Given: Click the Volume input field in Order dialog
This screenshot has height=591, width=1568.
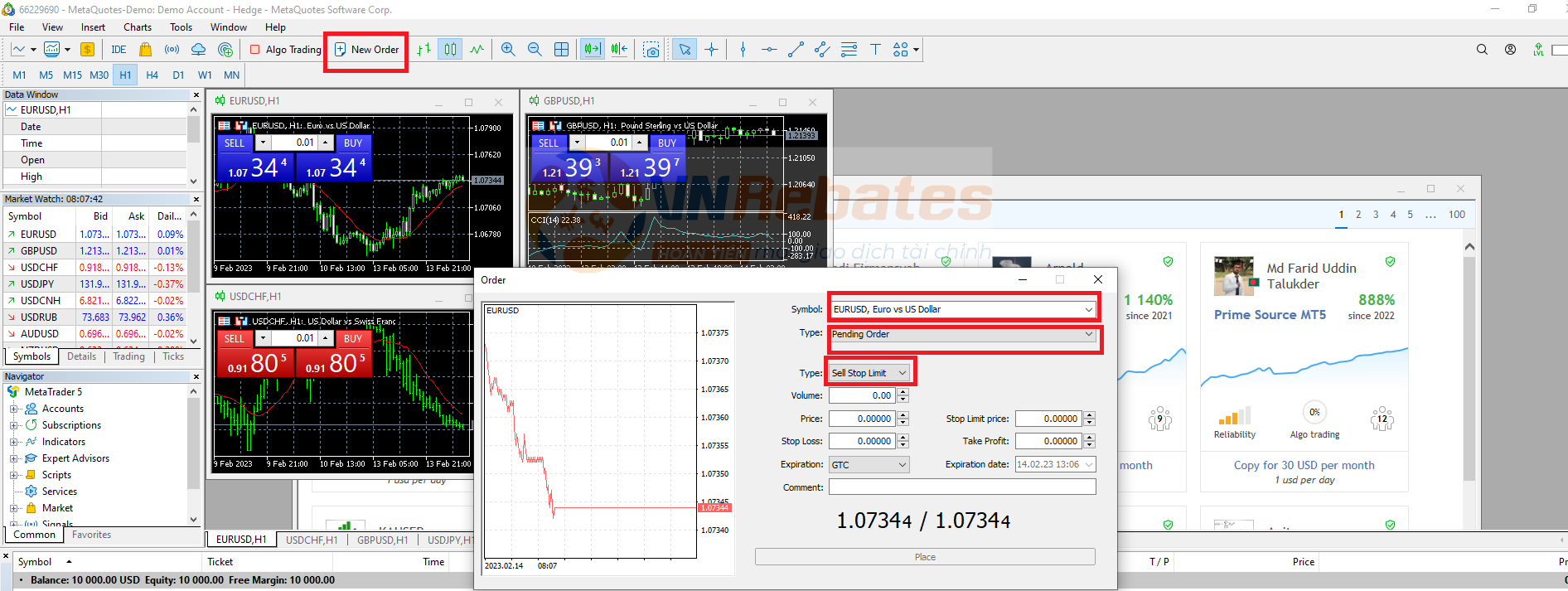Looking at the screenshot, I should (x=863, y=396).
